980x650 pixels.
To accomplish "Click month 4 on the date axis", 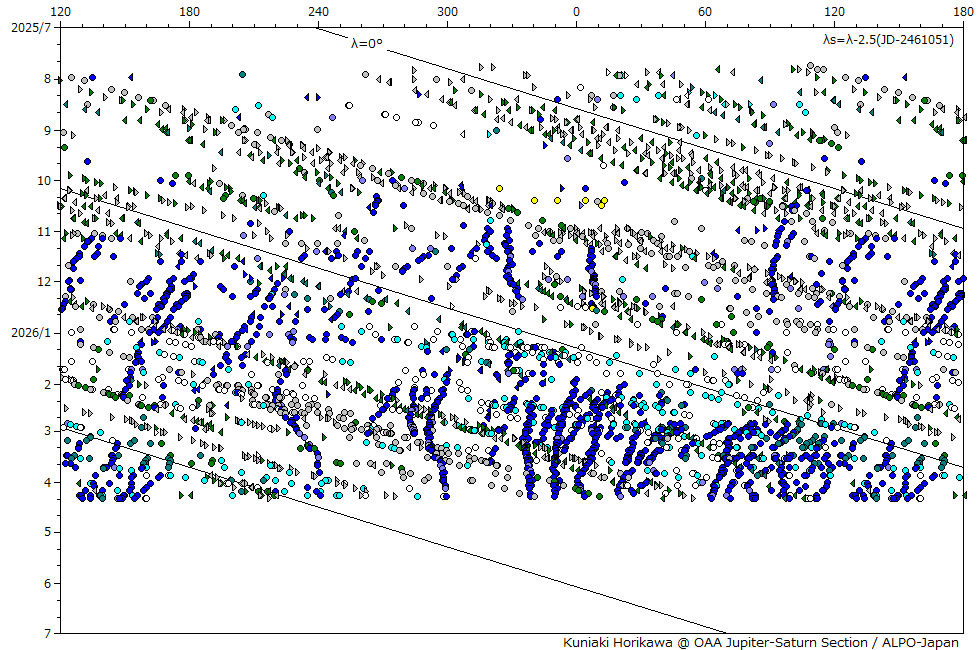I will (x=46, y=482).
